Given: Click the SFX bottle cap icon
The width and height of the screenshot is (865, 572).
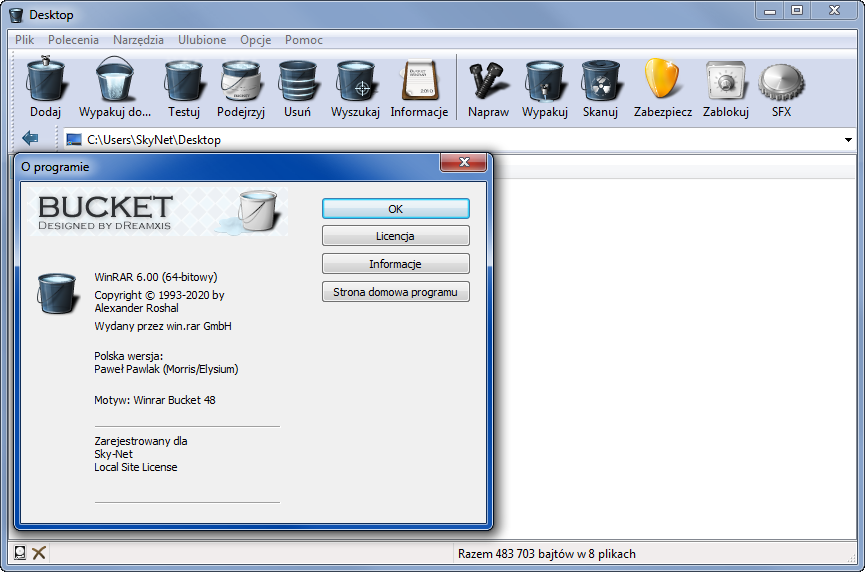Looking at the screenshot, I should (x=781, y=83).
